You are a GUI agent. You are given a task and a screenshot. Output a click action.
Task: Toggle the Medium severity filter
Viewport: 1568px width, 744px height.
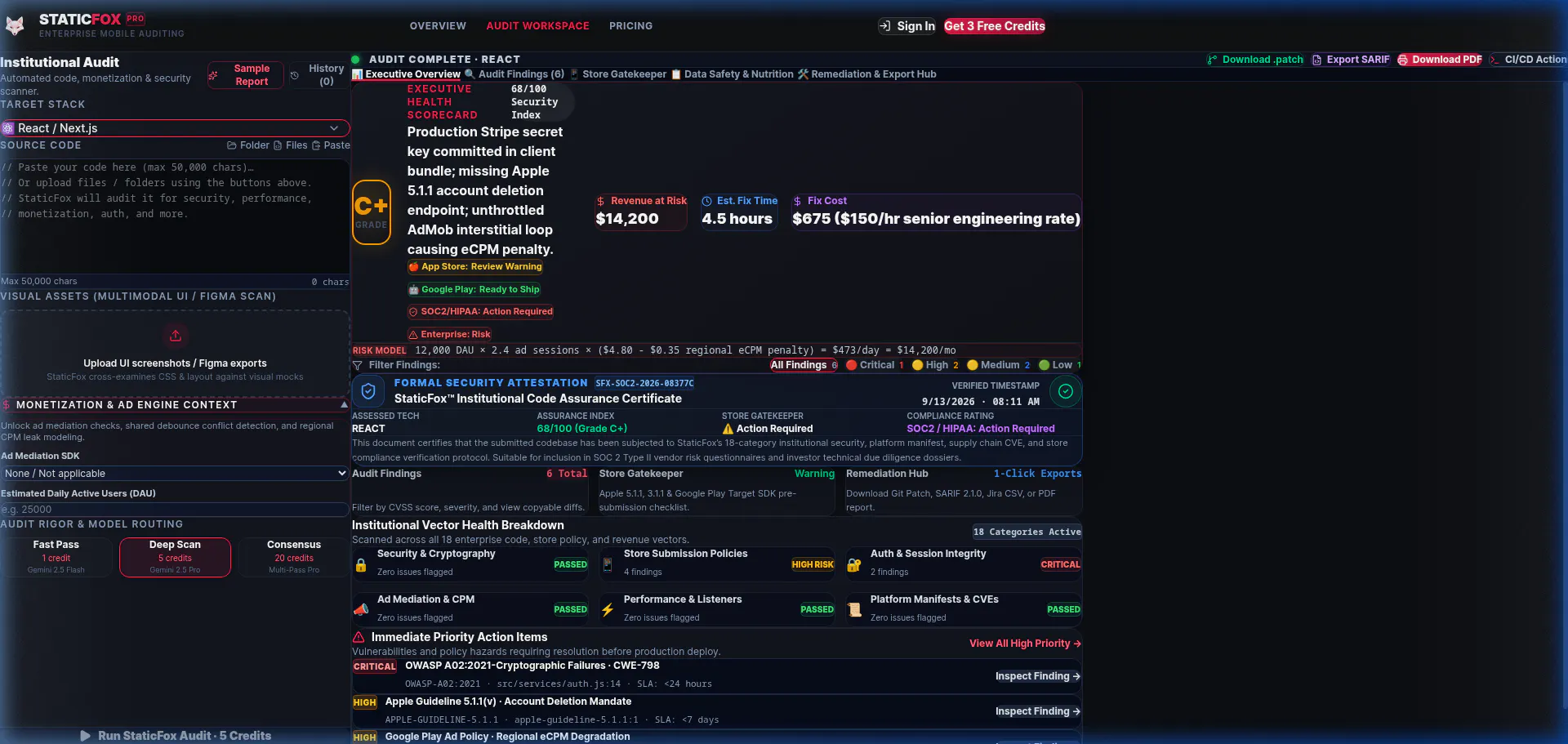coord(998,365)
